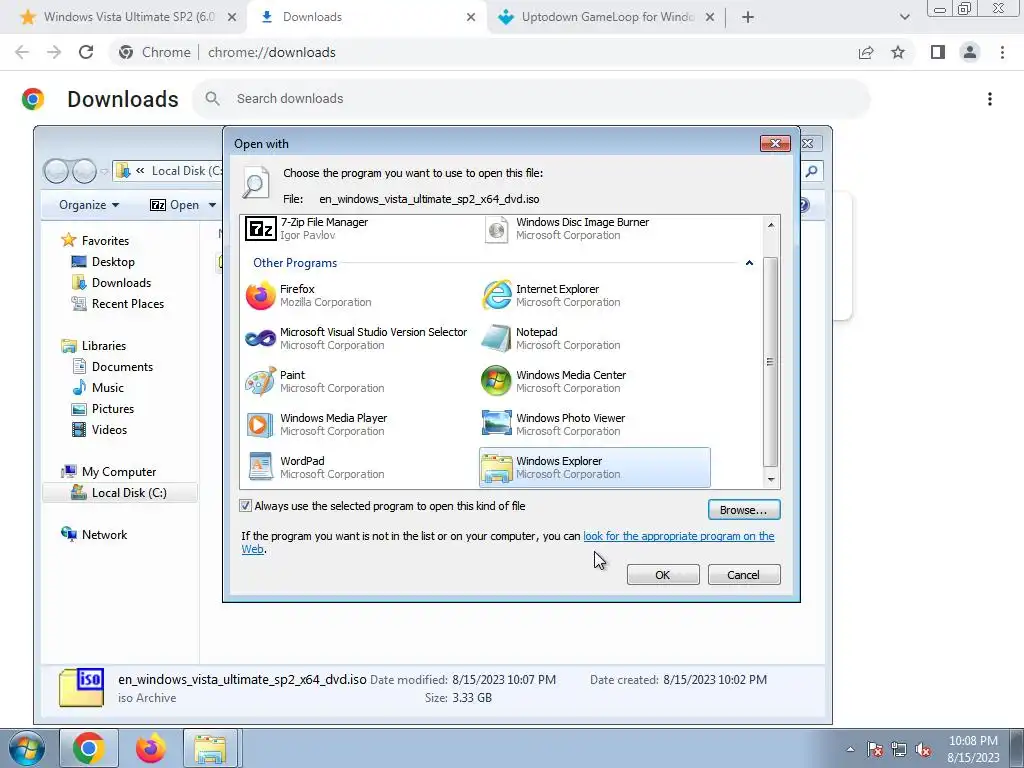Viewport: 1024px width, 768px height.
Task: Click network connection tray icon
Action: (x=899, y=749)
